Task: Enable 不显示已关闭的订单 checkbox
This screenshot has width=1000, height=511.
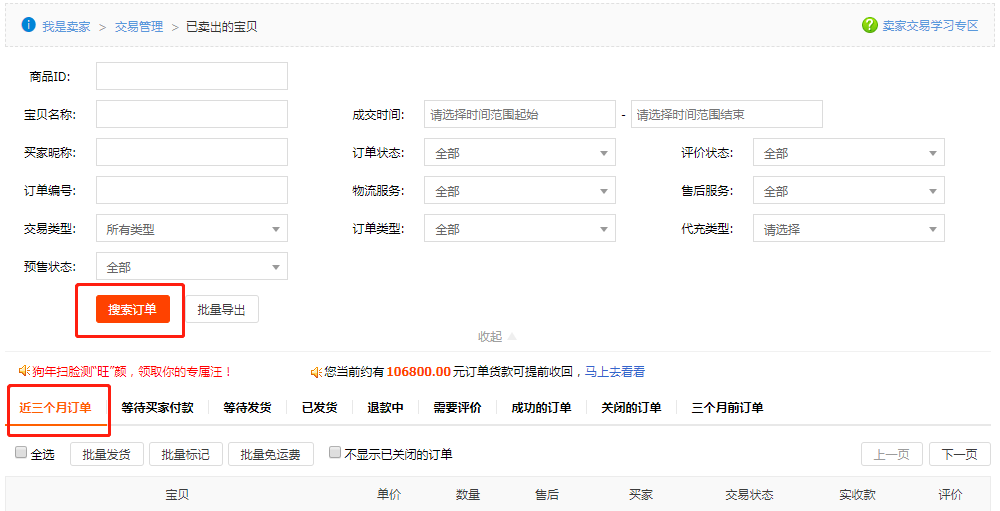Action: click(x=335, y=453)
